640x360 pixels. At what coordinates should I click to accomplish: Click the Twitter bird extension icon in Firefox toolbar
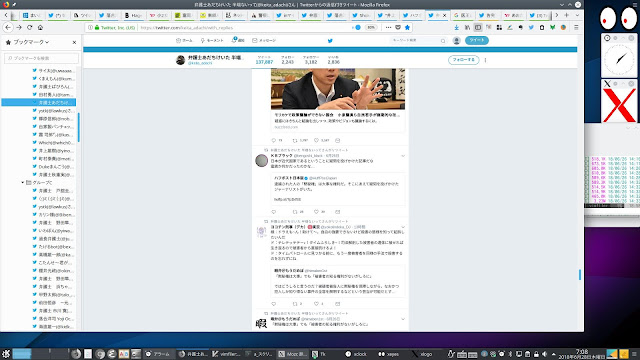click(531, 27)
